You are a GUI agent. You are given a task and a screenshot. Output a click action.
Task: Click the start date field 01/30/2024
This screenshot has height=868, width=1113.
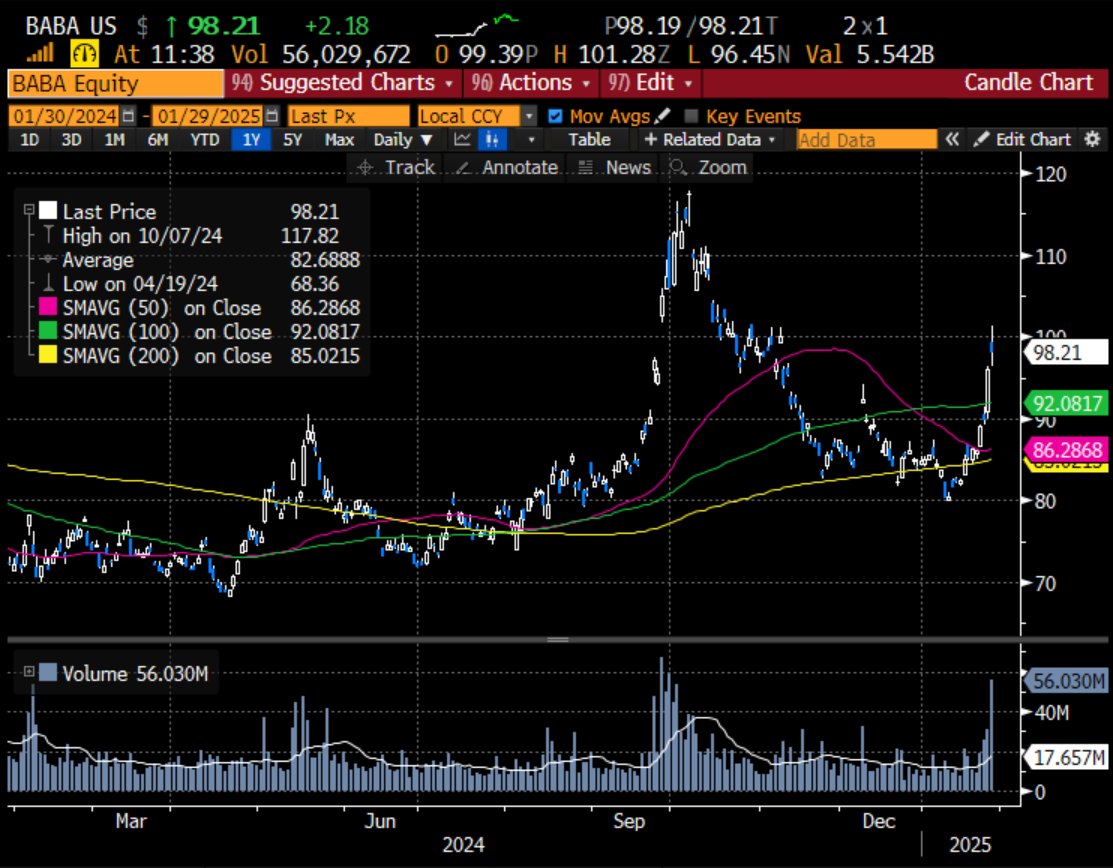pos(65,116)
